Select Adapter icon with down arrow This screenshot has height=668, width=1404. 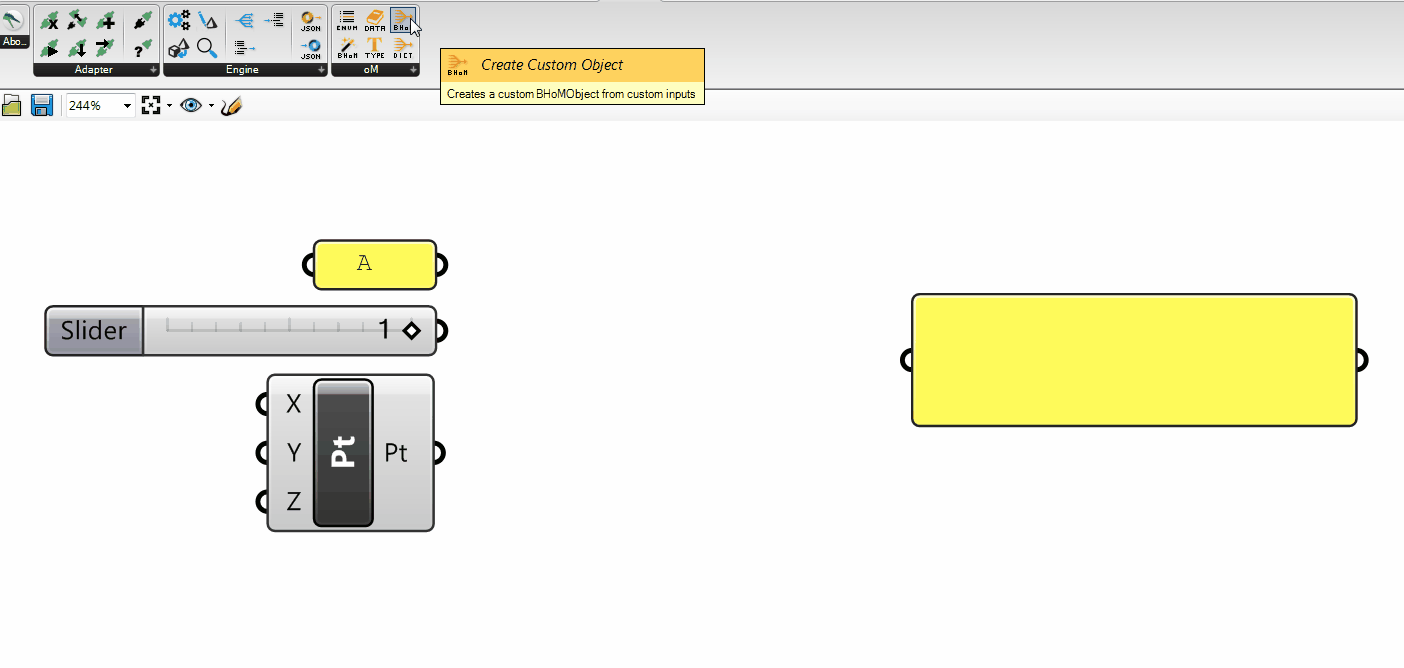coord(77,48)
